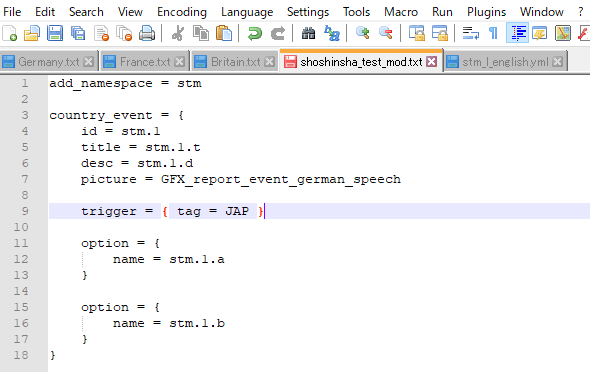This screenshot has height=372, width=590.
Task: Click the Zoom Out magnifier icon
Action: [386, 33]
